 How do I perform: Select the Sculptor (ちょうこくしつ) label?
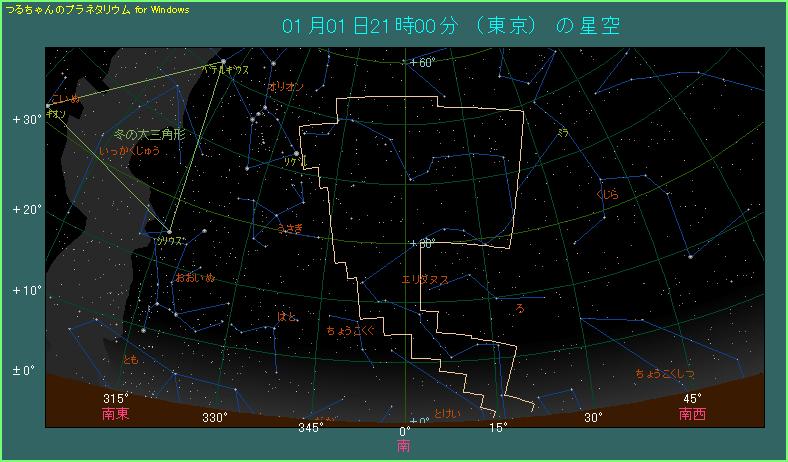tap(665, 374)
